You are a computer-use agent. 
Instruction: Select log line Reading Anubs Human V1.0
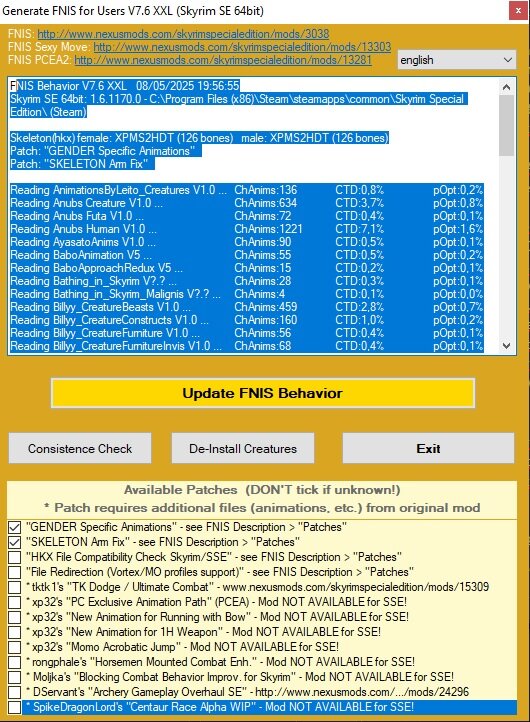click(x=246, y=229)
